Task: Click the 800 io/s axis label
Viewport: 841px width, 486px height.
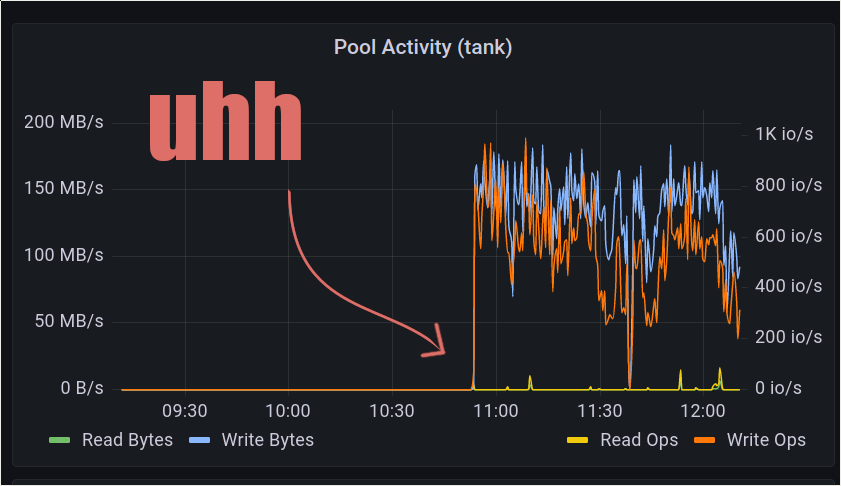Action: point(788,185)
